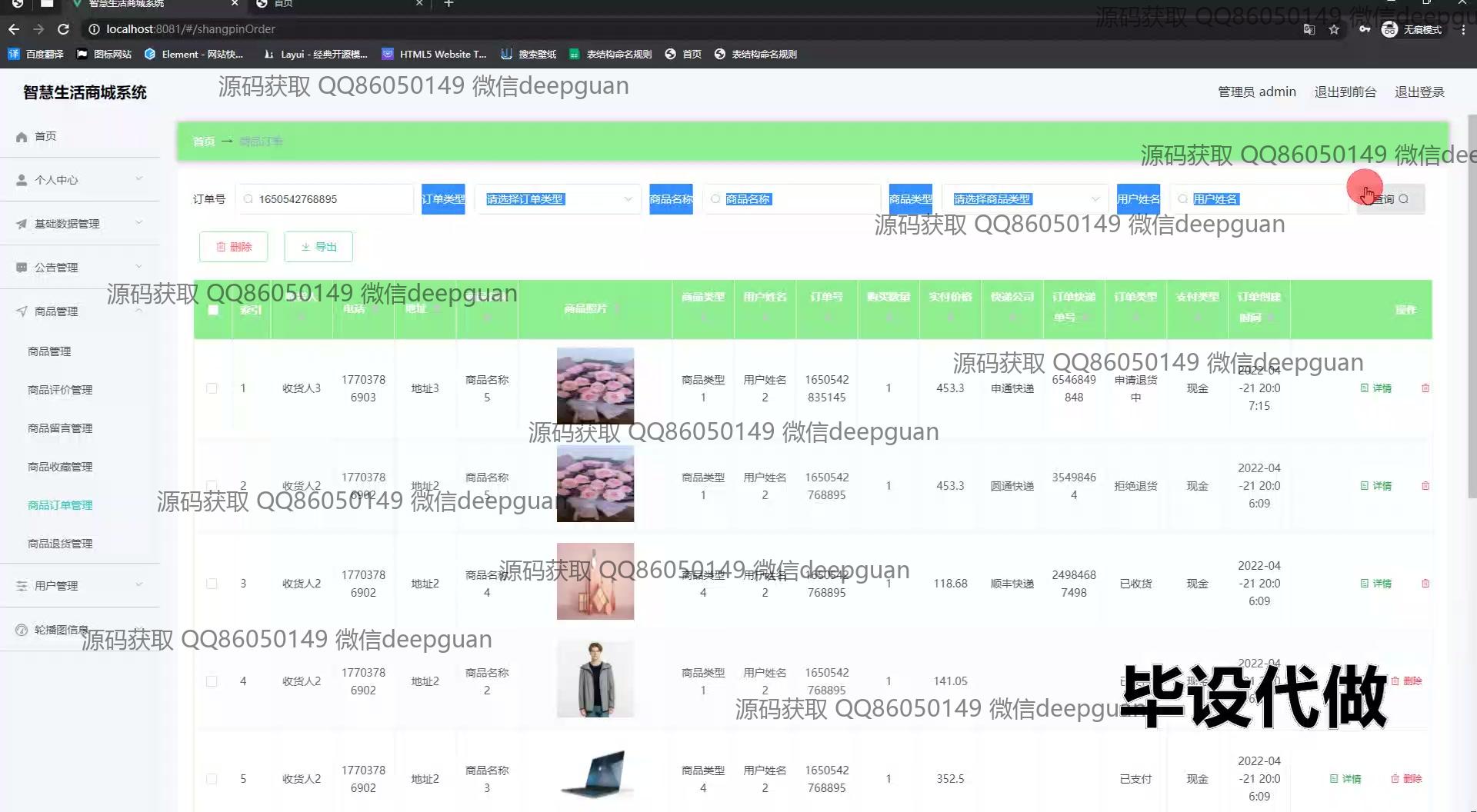Click the translate icon in address bar

pyautogui.click(x=1309, y=29)
